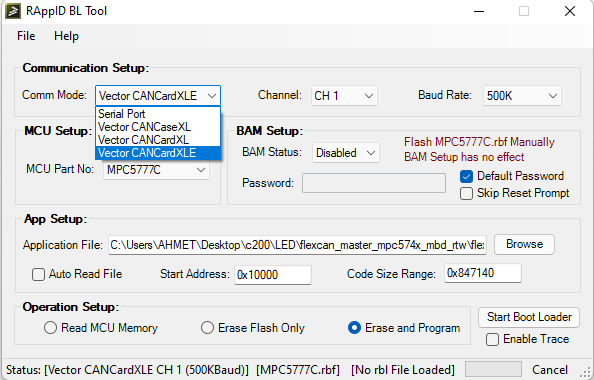
Task: Choose Vector CANCaseXL in the dropdown list
Action: point(158,127)
